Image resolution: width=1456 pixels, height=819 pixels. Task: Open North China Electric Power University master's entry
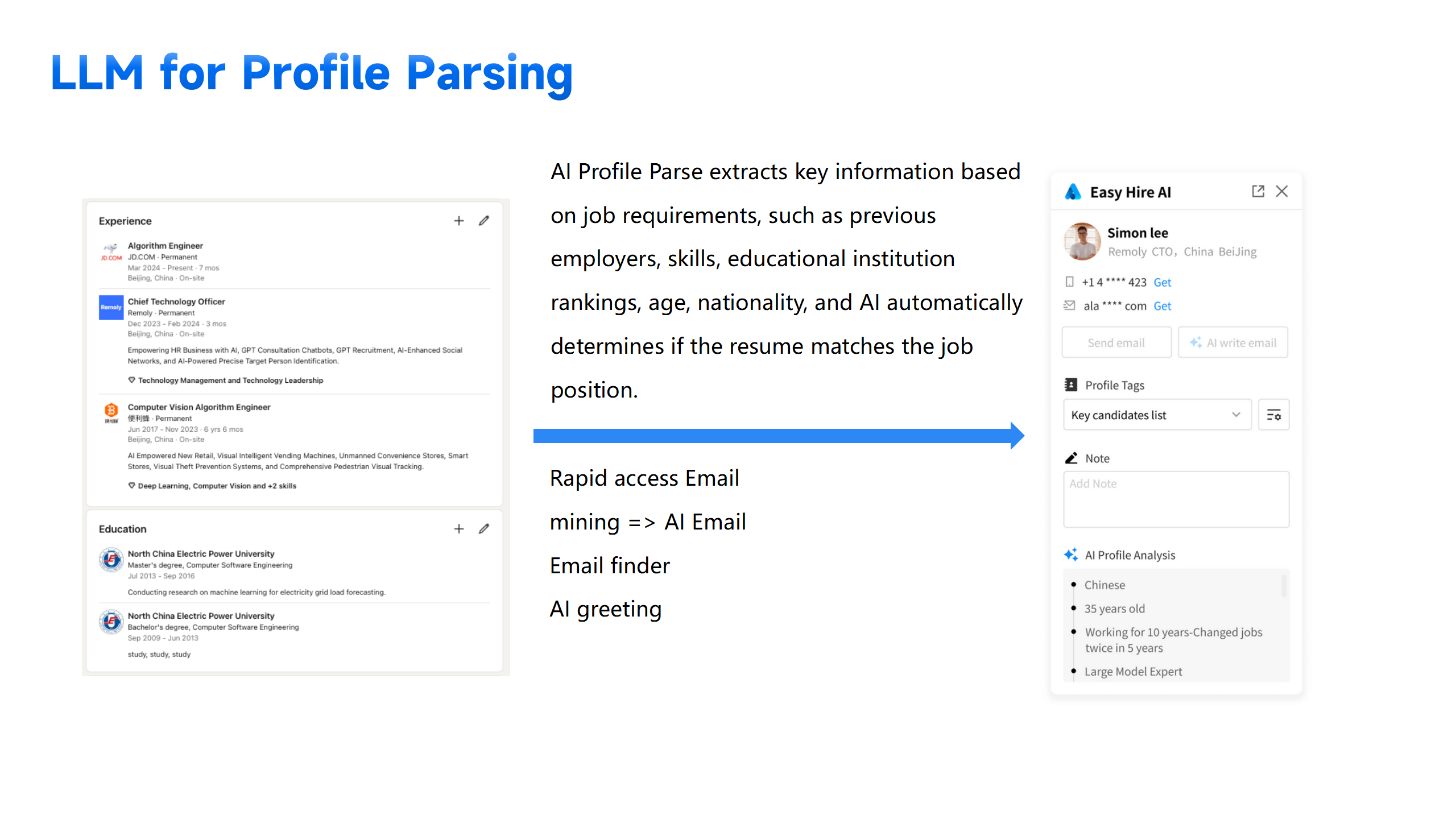coord(201,554)
